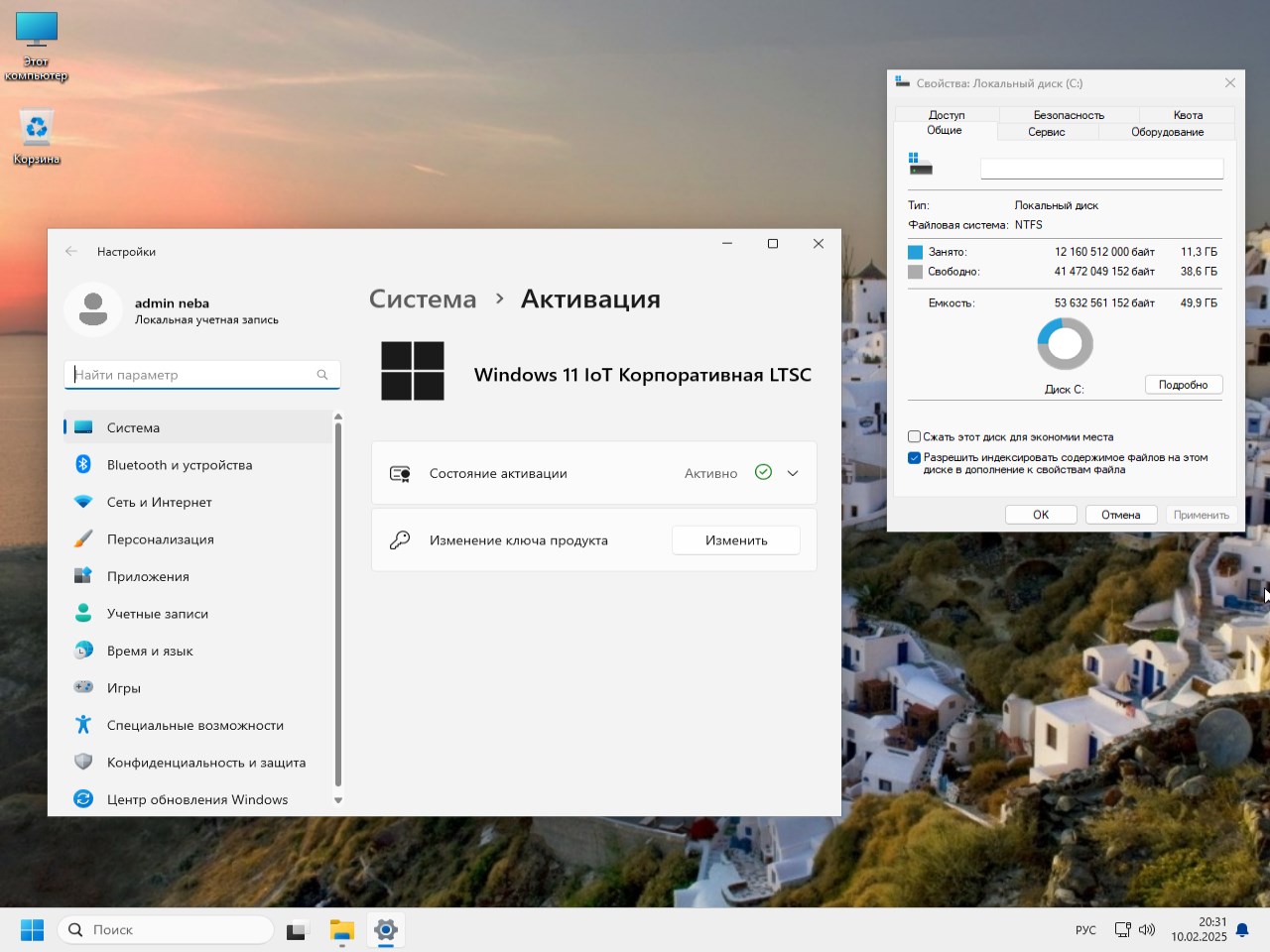Screen dimensions: 1270x952
Task: Click the Подробно button for Диск C:
Action: (x=1183, y=385)
